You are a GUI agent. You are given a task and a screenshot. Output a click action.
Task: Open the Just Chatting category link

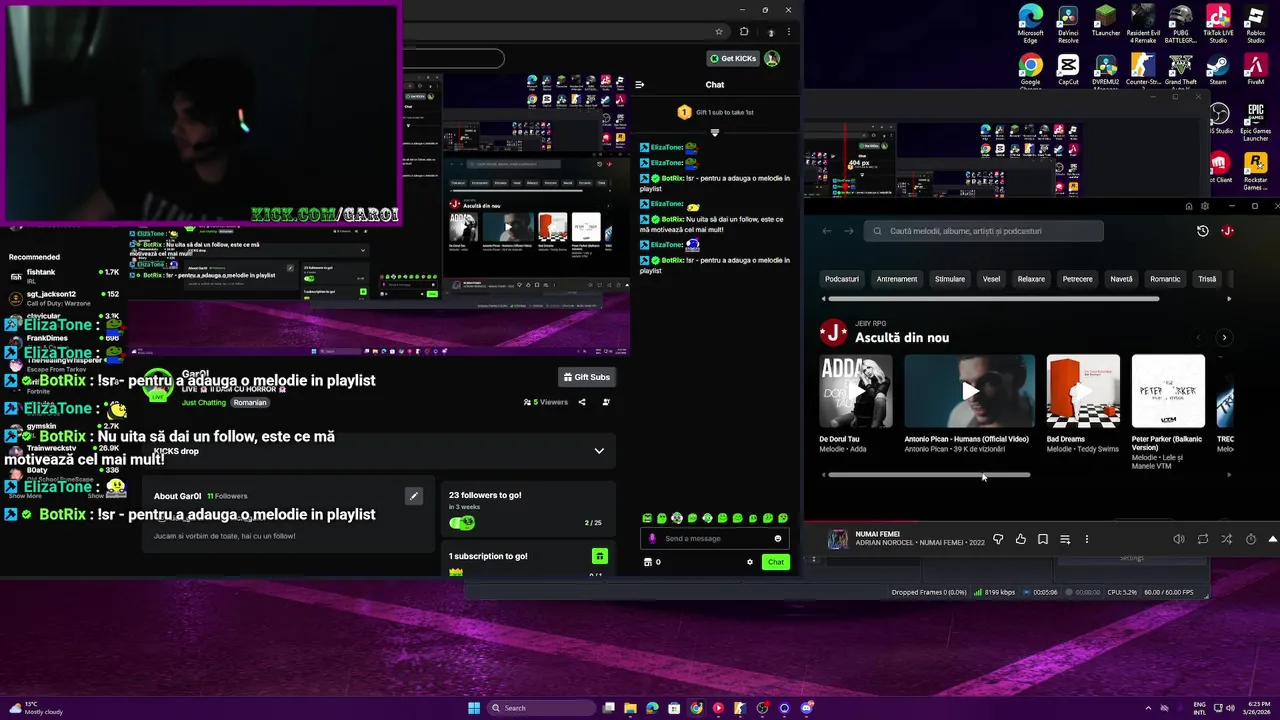[x=204, y=402]
